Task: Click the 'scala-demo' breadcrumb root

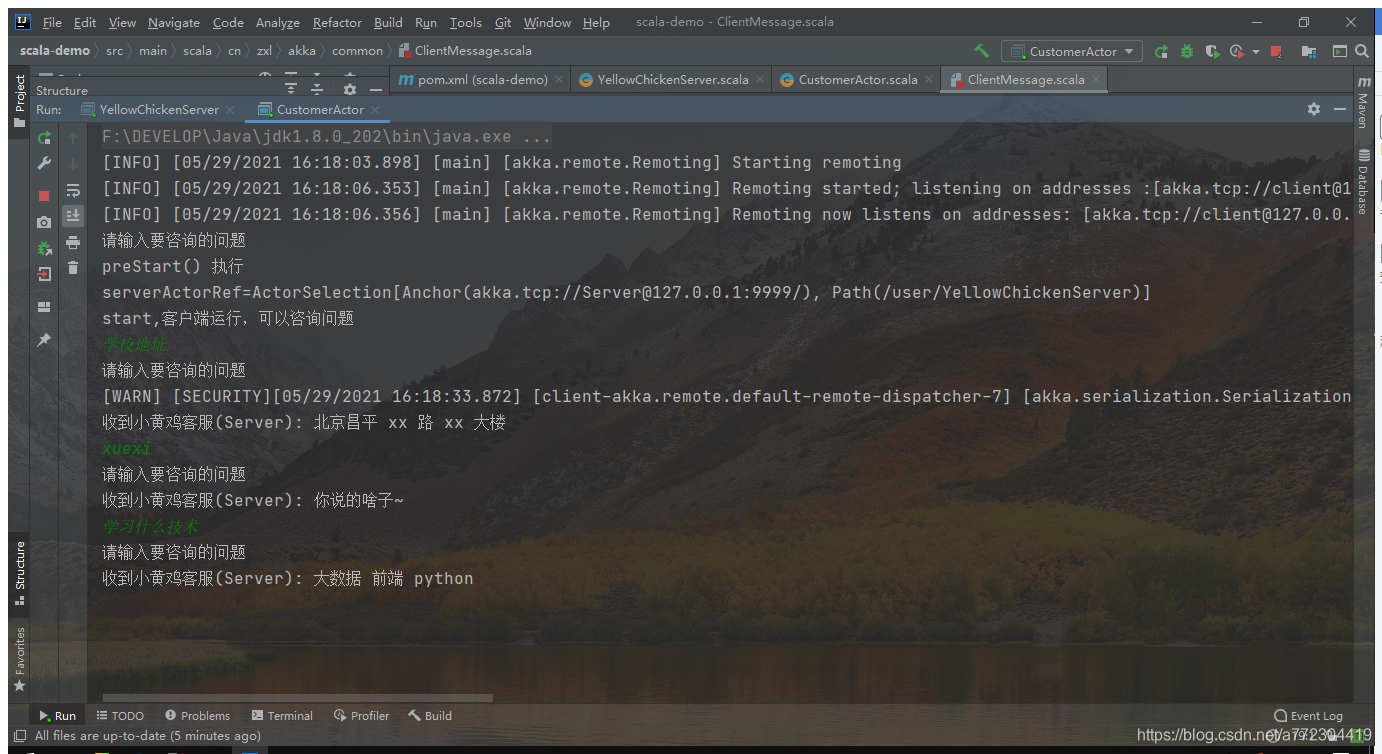Action: (x=55, y=51)
